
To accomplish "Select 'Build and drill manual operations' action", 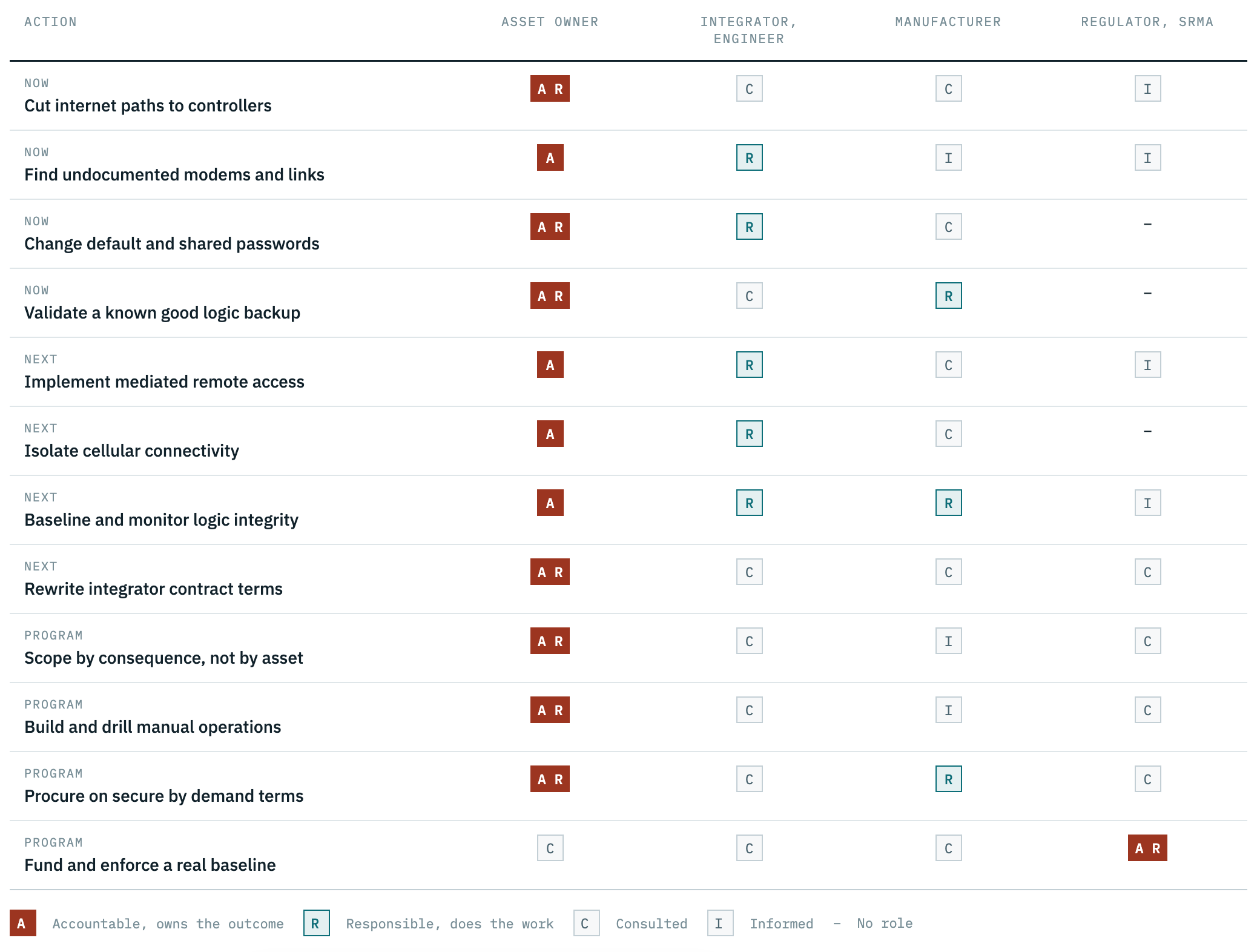I will [153, 727].
